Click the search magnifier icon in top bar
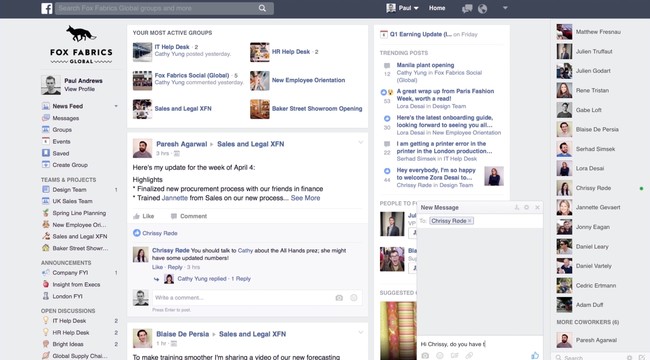Image resolution: width=650 pixels, height=360 pixels. coord(262,8)
